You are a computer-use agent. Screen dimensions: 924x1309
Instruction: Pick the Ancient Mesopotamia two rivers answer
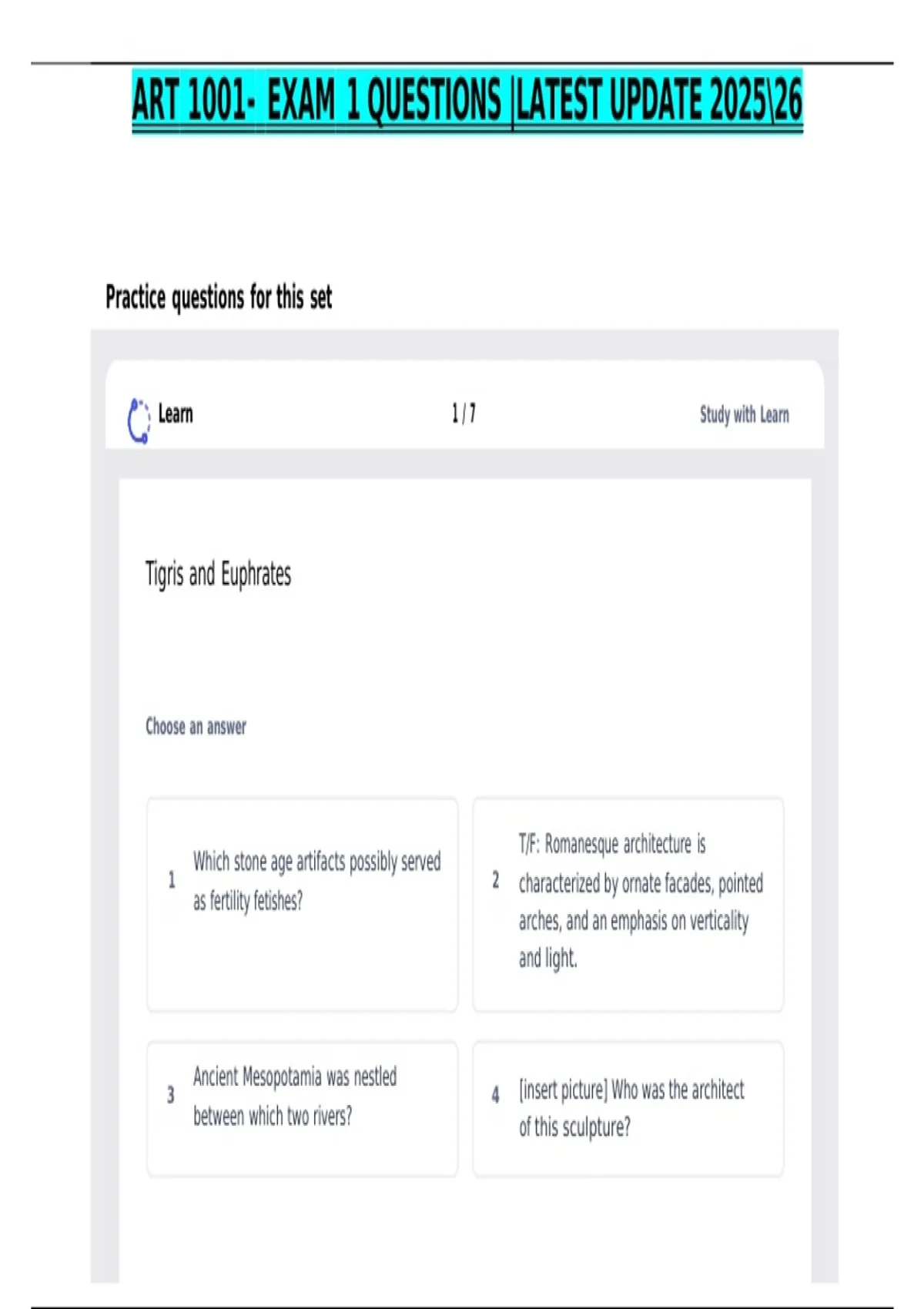click(x=303, y=1109)
